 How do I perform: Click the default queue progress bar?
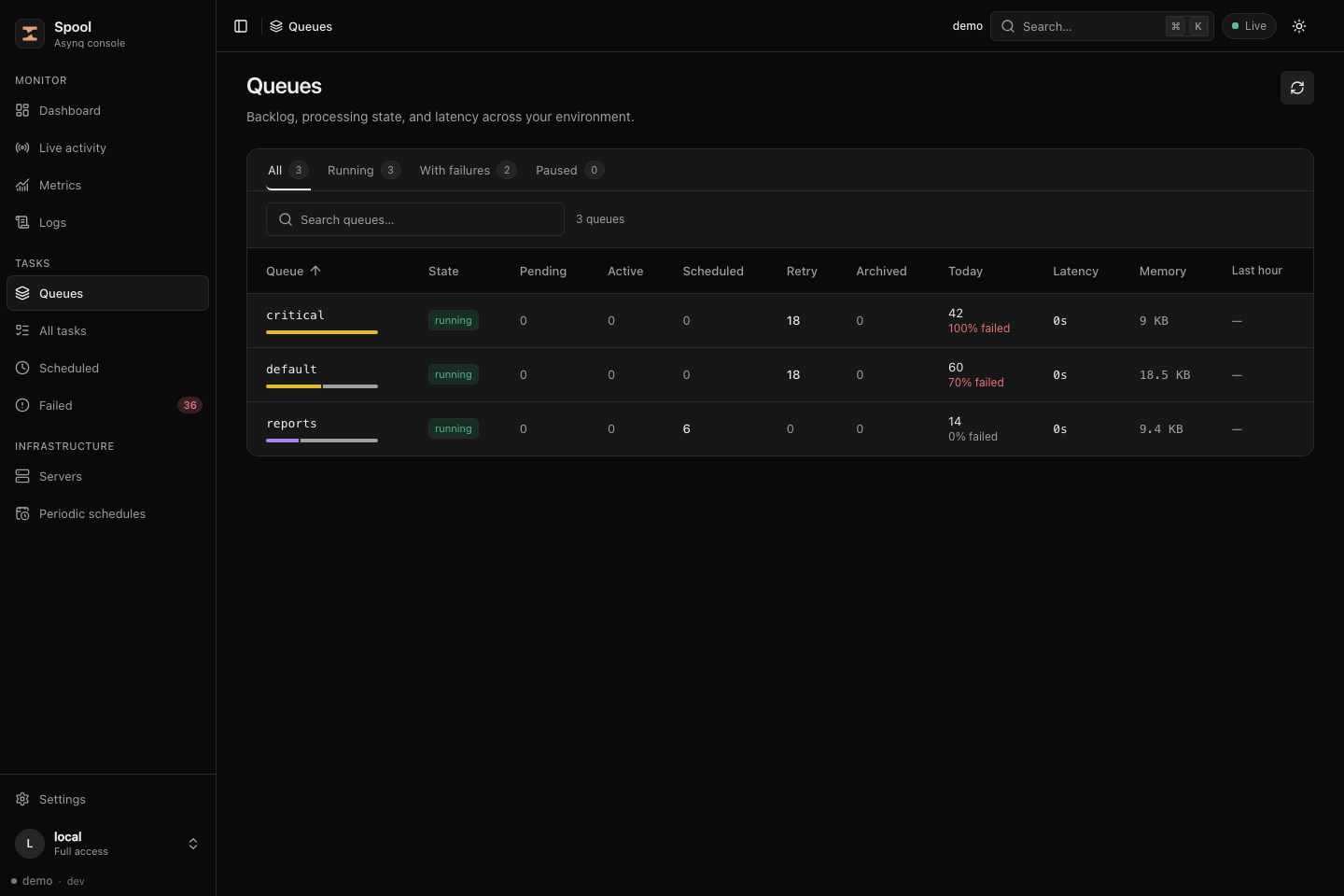tap(322, 386)
